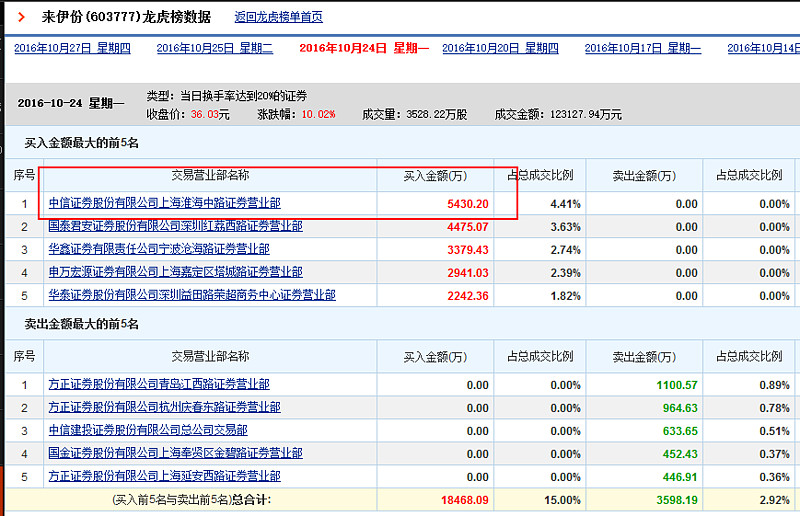Screen dimensions: 800x516
Task: Click sell amount value 446.91
Action: 680,477
